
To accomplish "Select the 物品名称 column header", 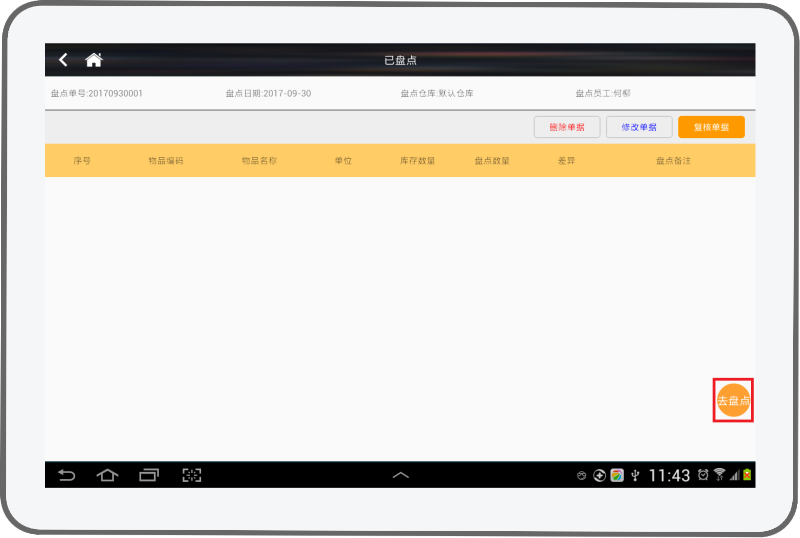I will click(259, 161).
